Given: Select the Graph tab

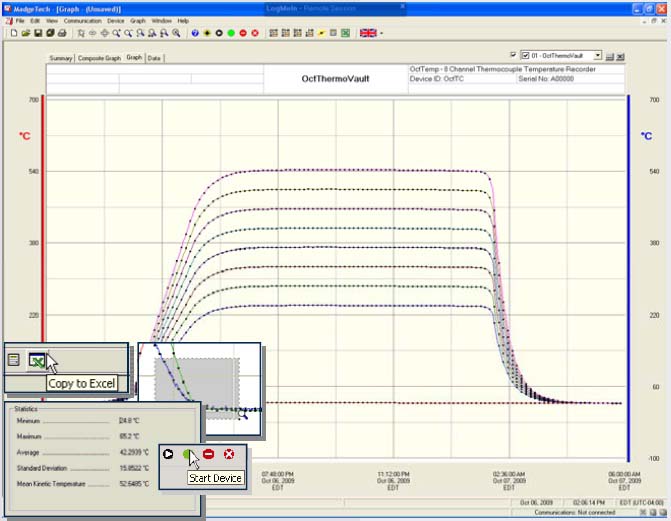Looking at the screenshot, I should coord(134,57).
